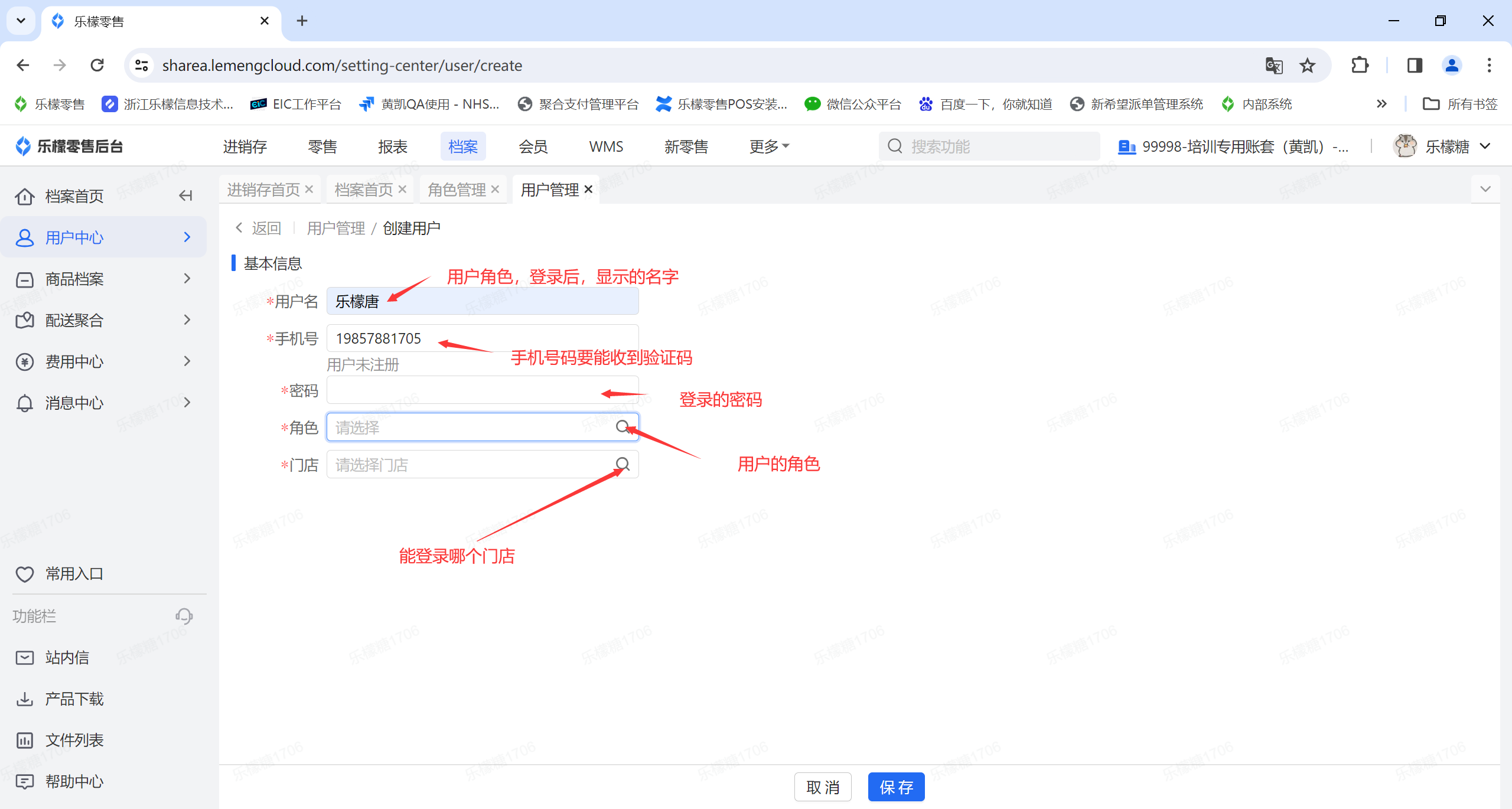Expand the page tabs list chevron
1512x809 pixels.
[x=1485, y=189]
